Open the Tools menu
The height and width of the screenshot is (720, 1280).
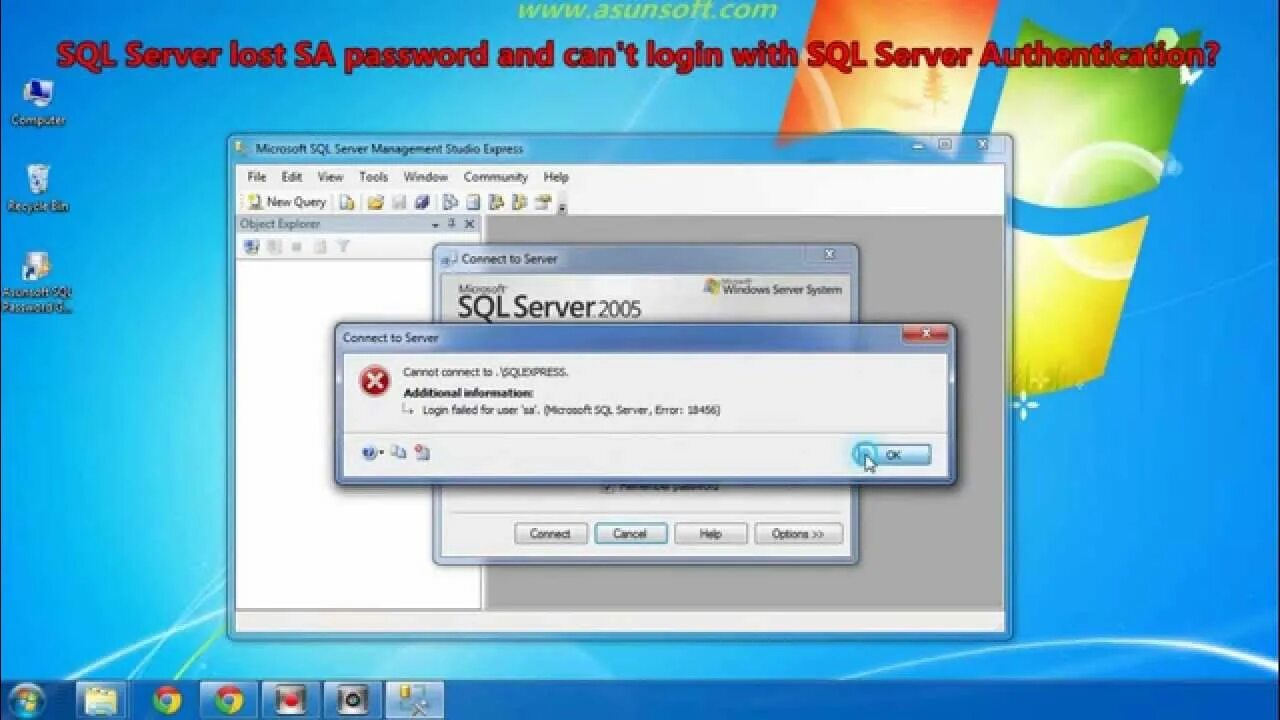373,177
